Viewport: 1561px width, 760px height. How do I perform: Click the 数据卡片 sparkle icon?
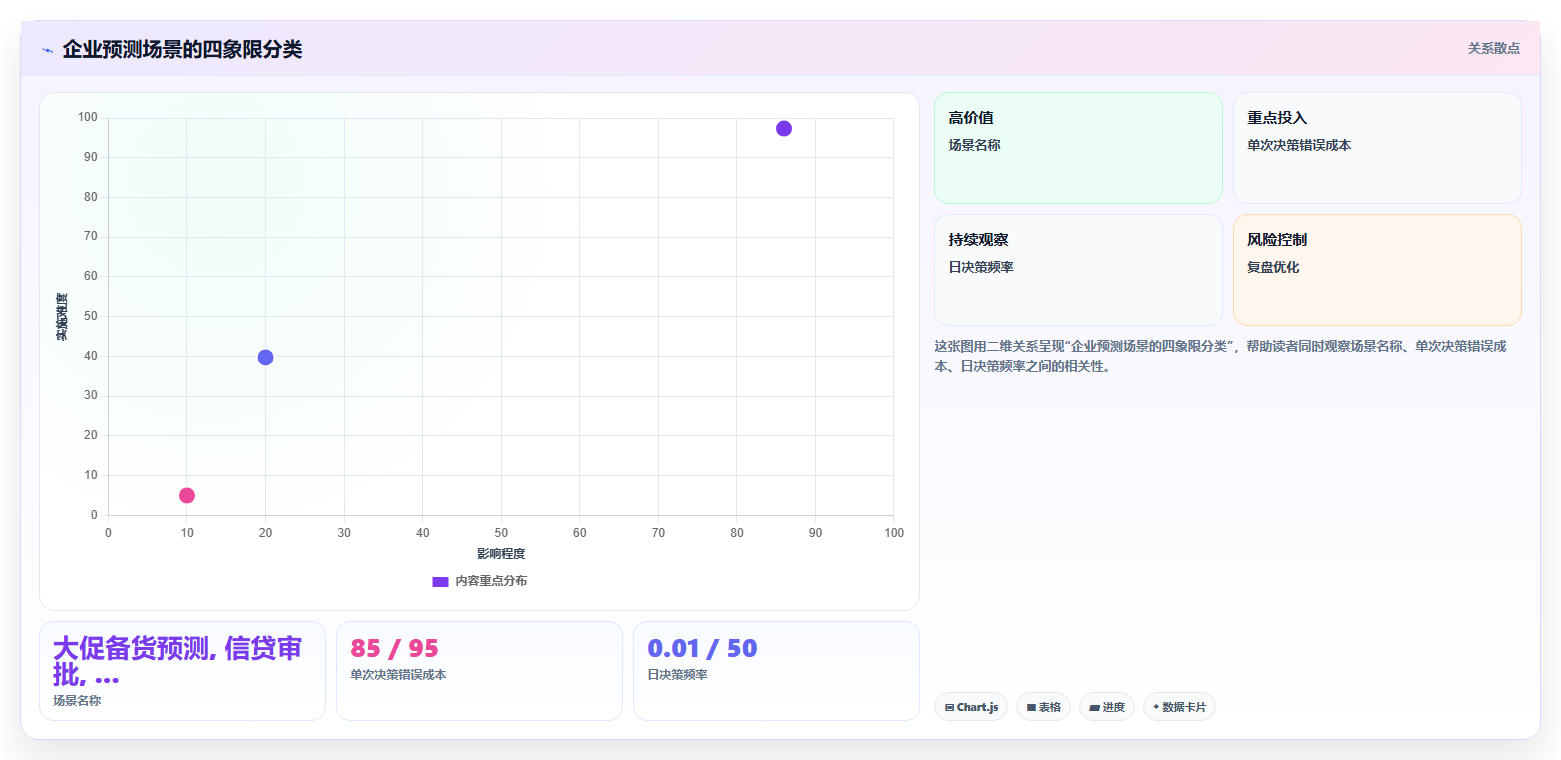[1156, 706]
